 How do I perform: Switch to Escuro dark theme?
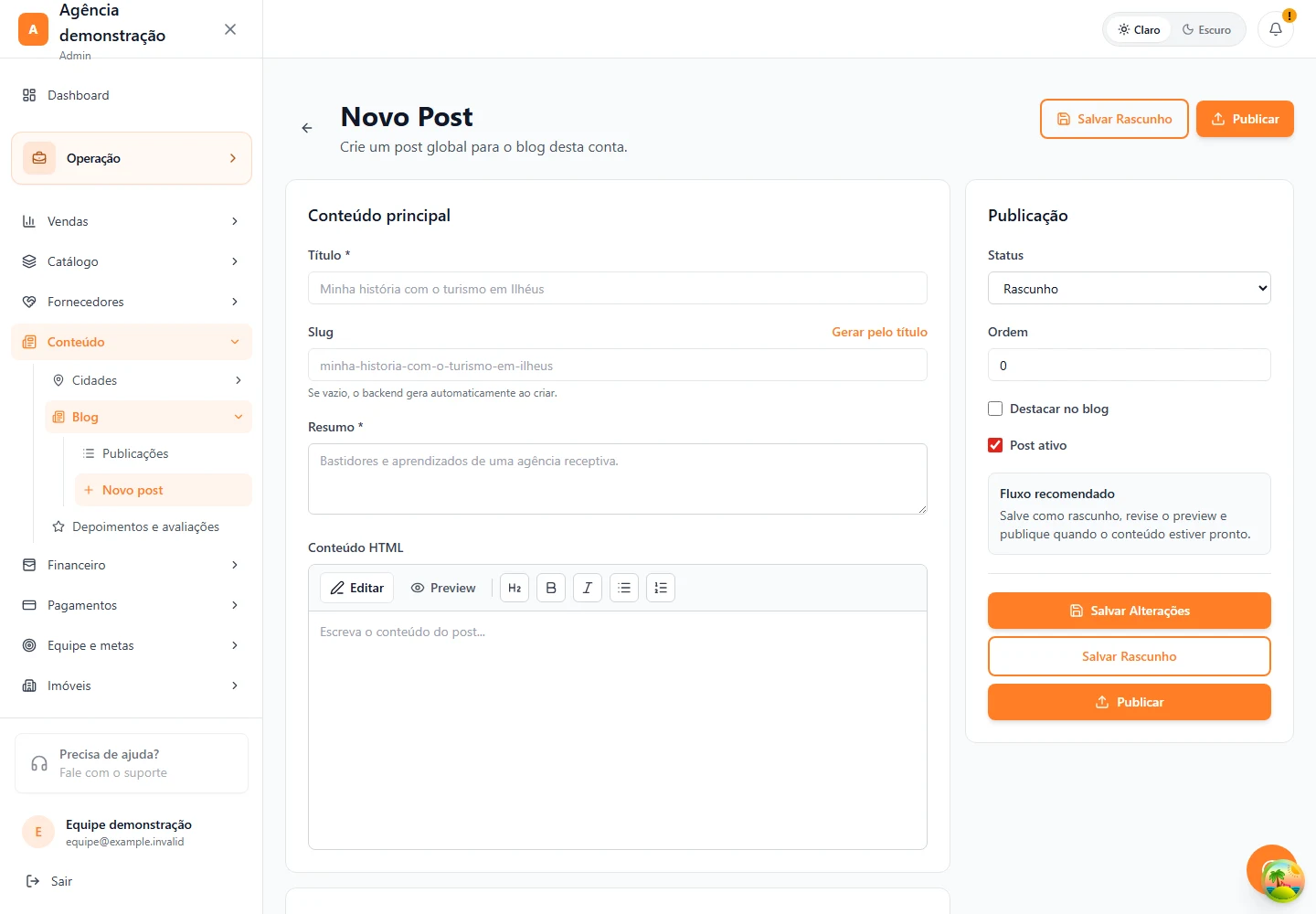point(1206,29)
